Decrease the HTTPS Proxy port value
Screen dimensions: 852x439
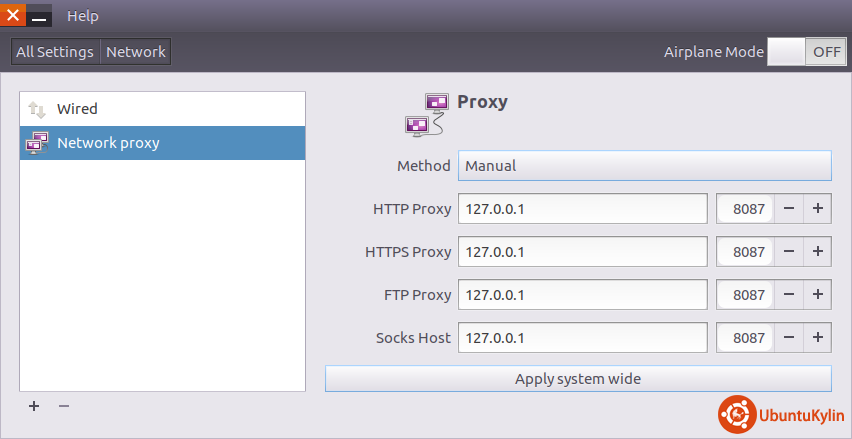tap(789, 252)
